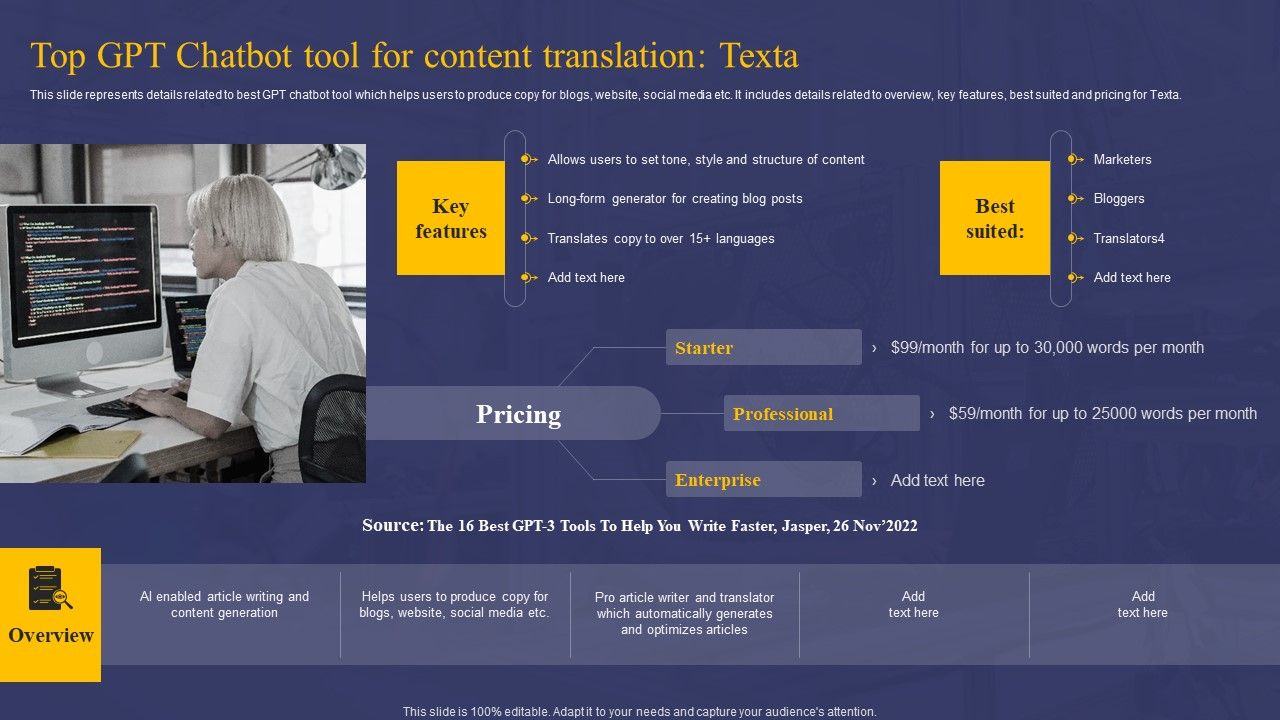Click the 'Translators4' text
1280x720 pixels.
tap(1129, 238)
